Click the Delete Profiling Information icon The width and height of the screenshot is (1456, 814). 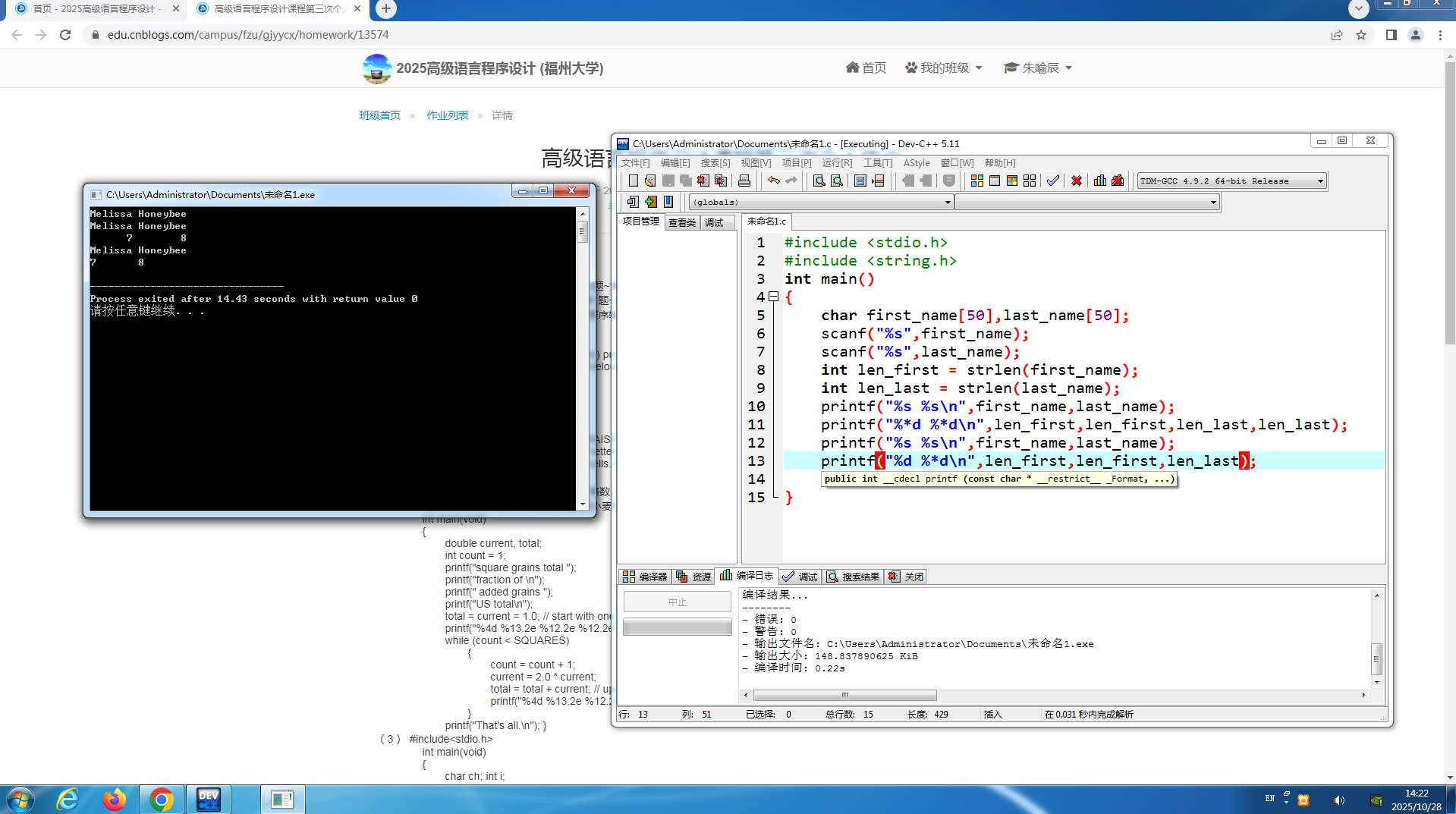tap(1118, 181)
